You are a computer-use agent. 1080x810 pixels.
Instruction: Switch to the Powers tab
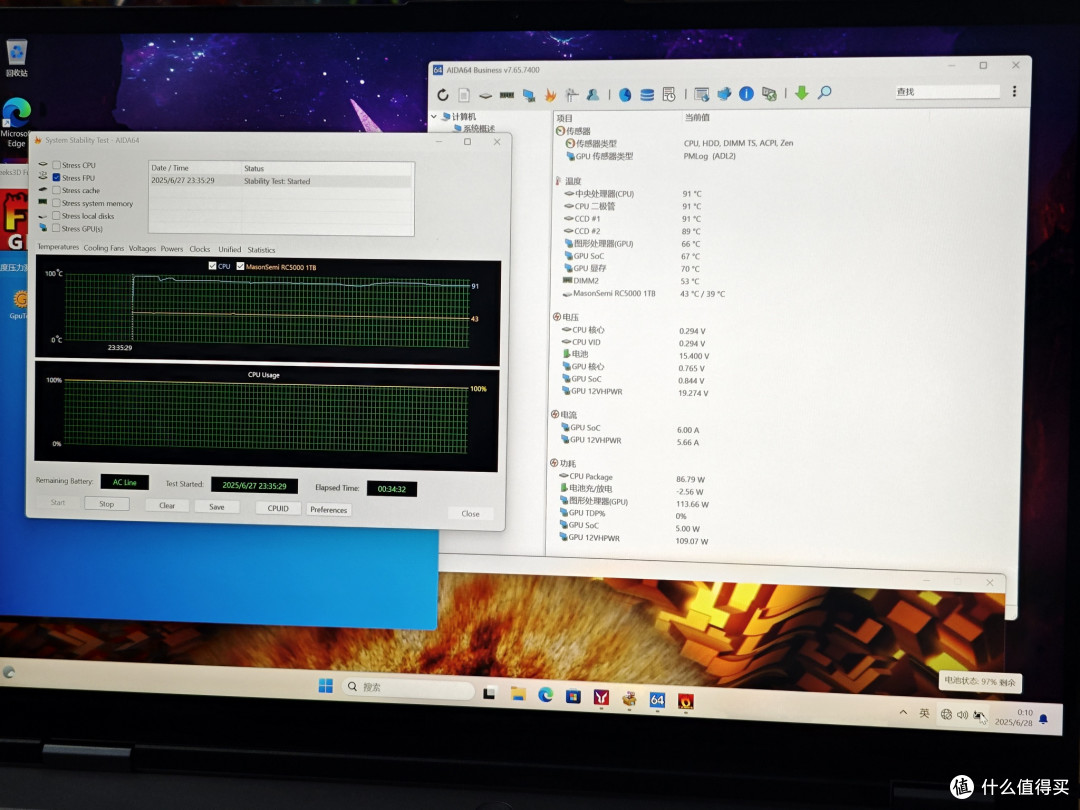click(172, 249)
